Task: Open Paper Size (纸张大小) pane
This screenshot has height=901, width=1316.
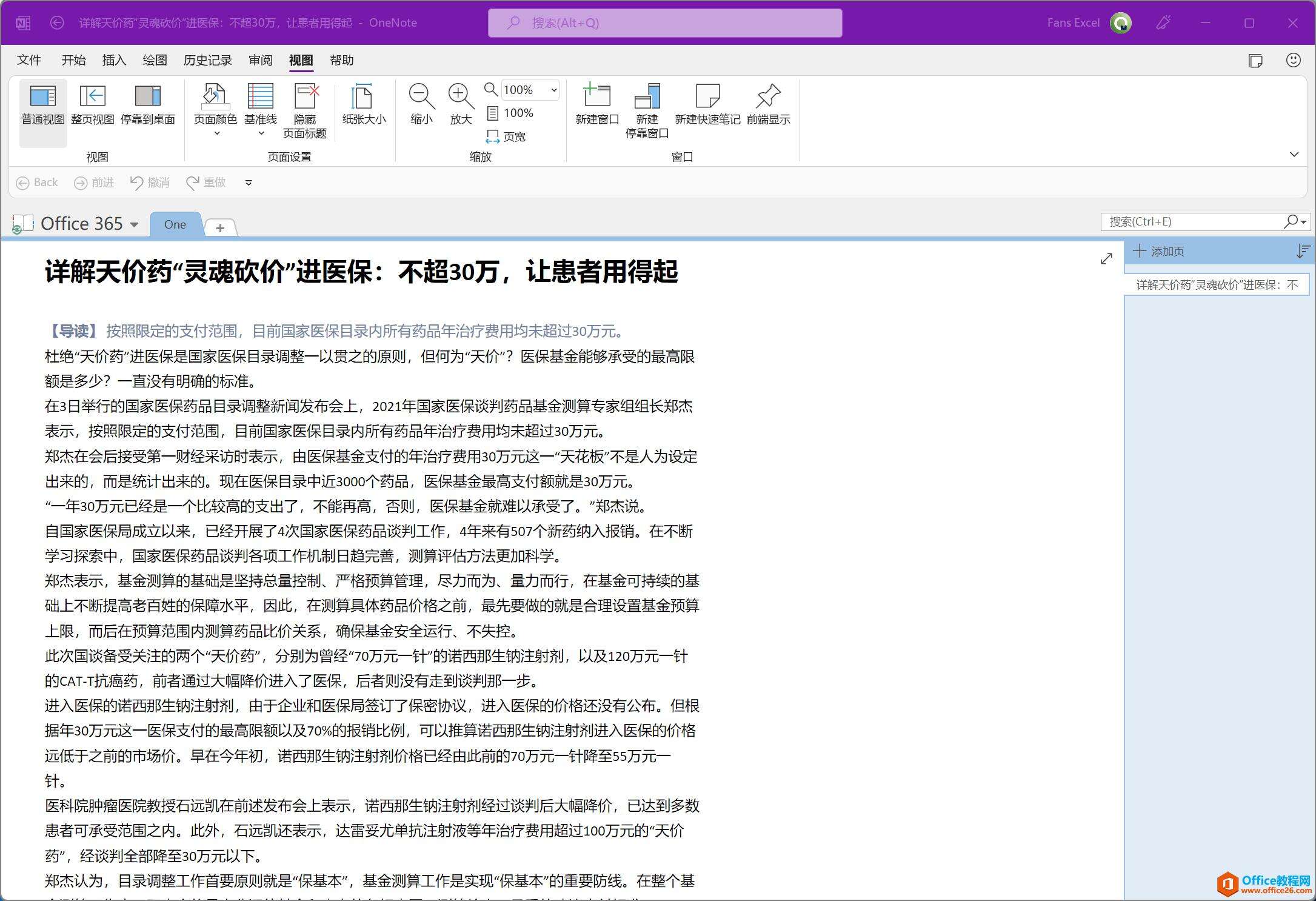Action: (x=364, y=105)
